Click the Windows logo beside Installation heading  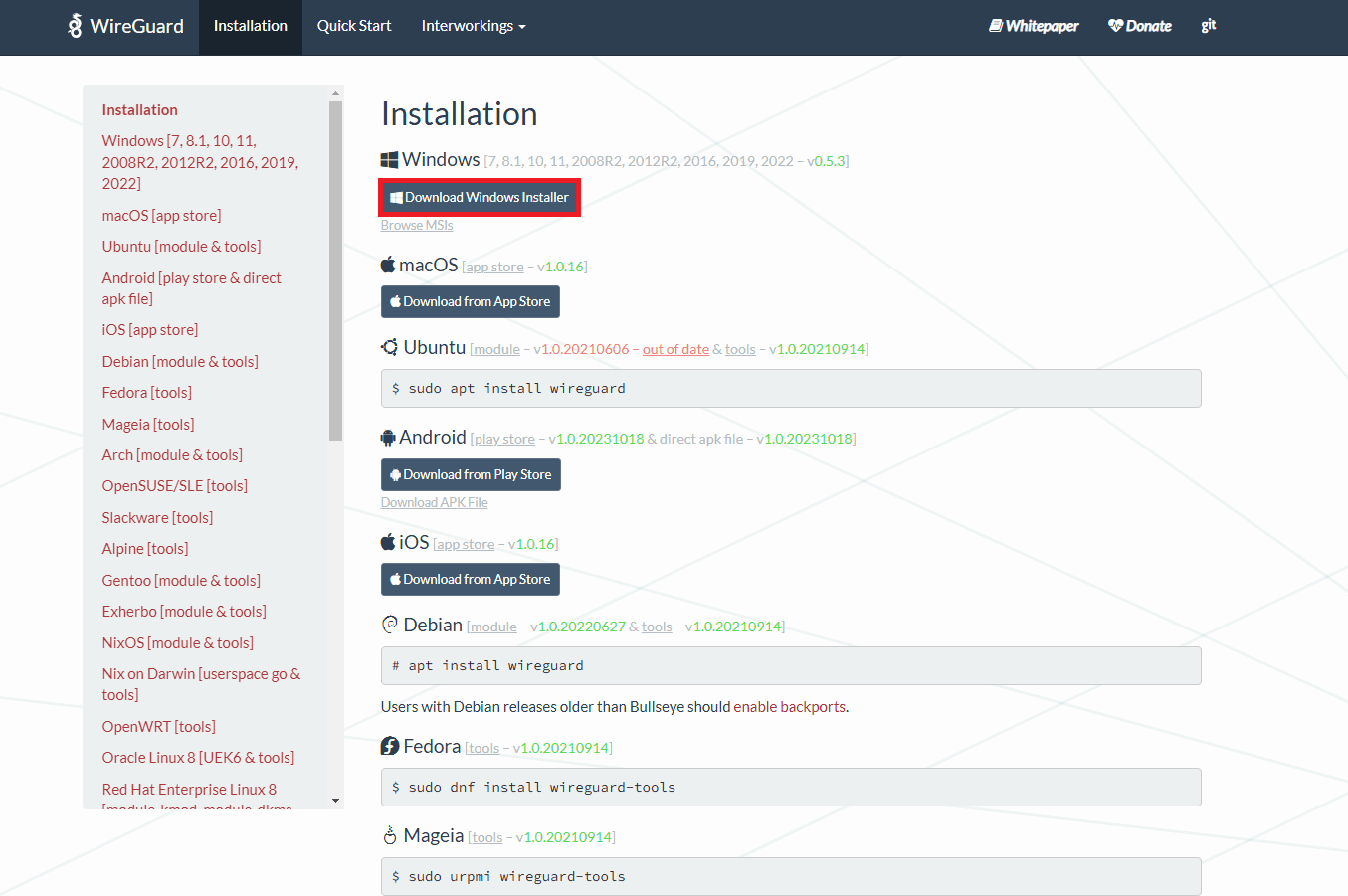pos(388,159)
